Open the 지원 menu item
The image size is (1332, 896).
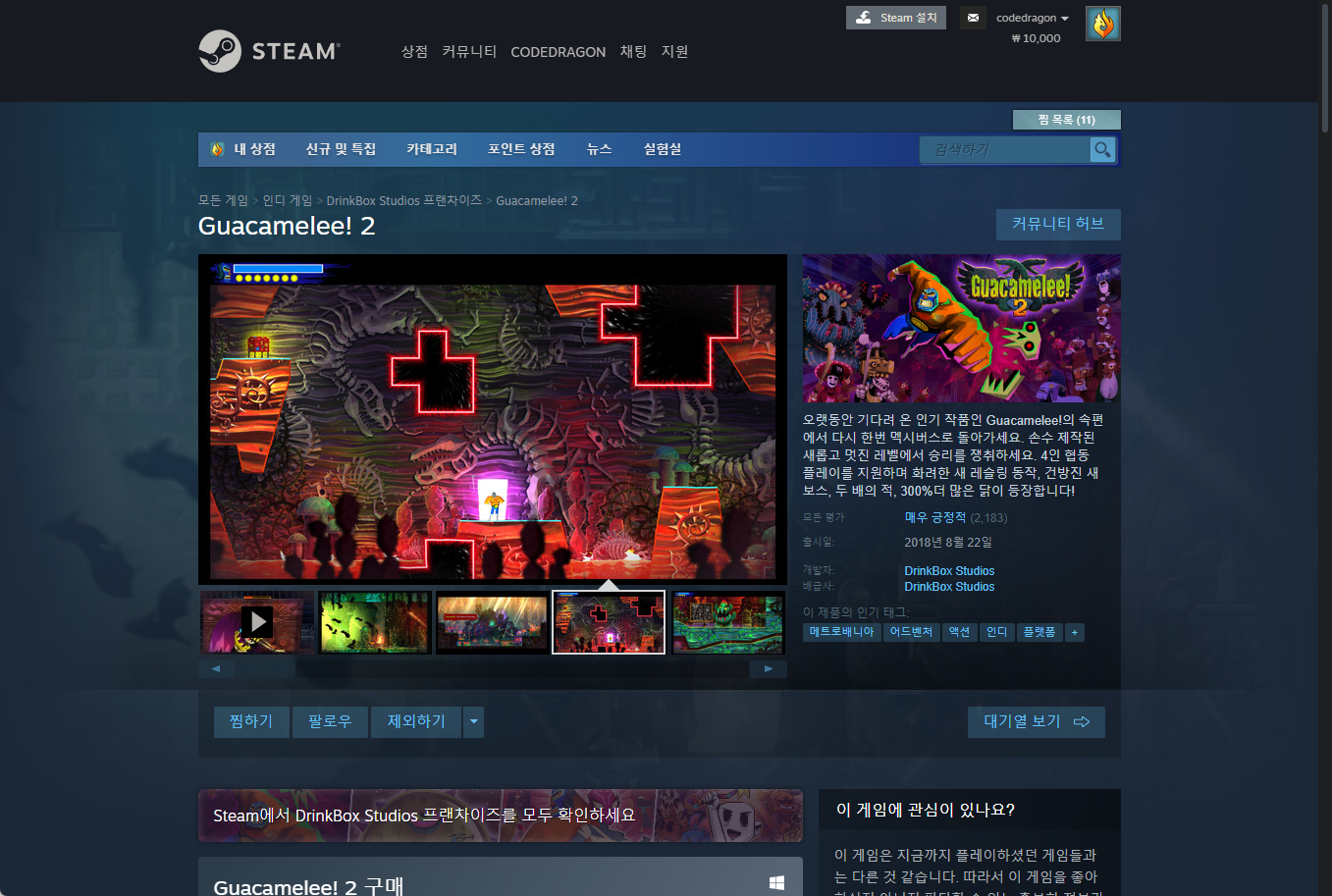click(x=674, y=51)
